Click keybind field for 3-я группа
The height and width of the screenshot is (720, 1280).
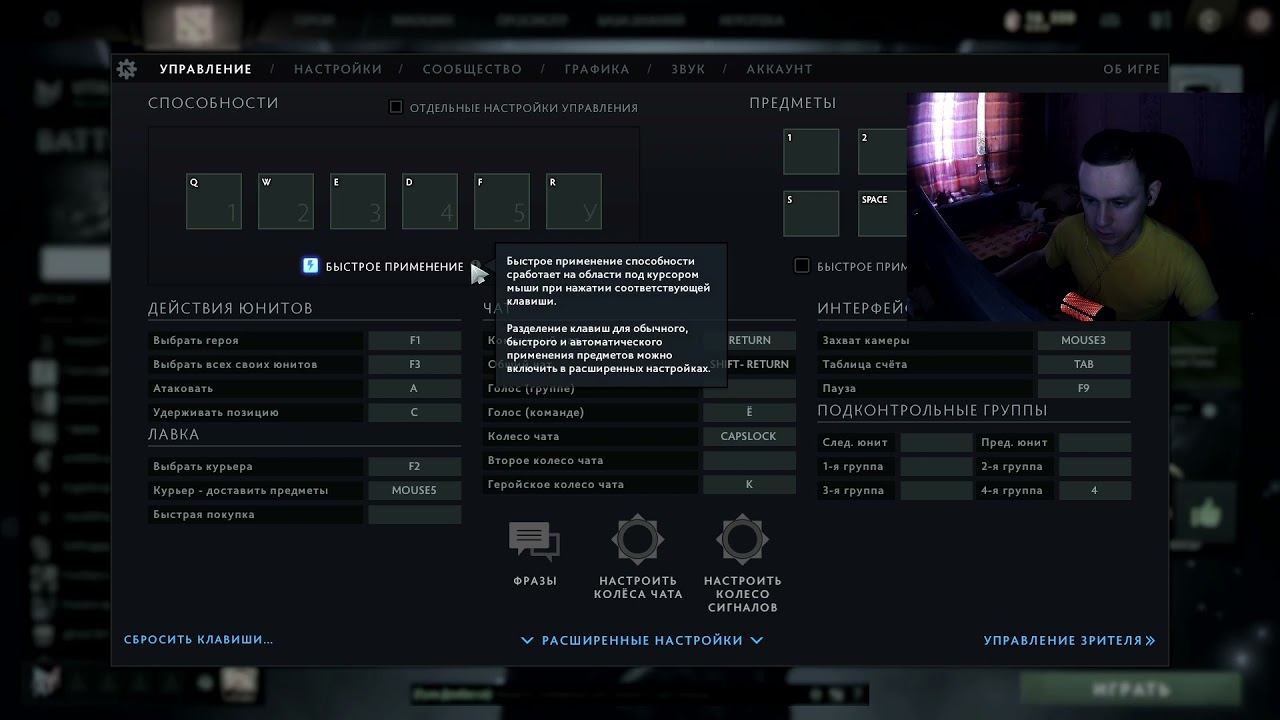point(936,490)
